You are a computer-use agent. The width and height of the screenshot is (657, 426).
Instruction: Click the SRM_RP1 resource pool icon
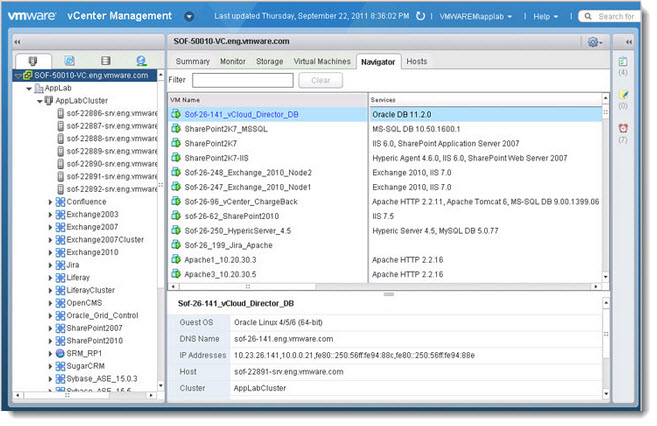tap(60, 353)
